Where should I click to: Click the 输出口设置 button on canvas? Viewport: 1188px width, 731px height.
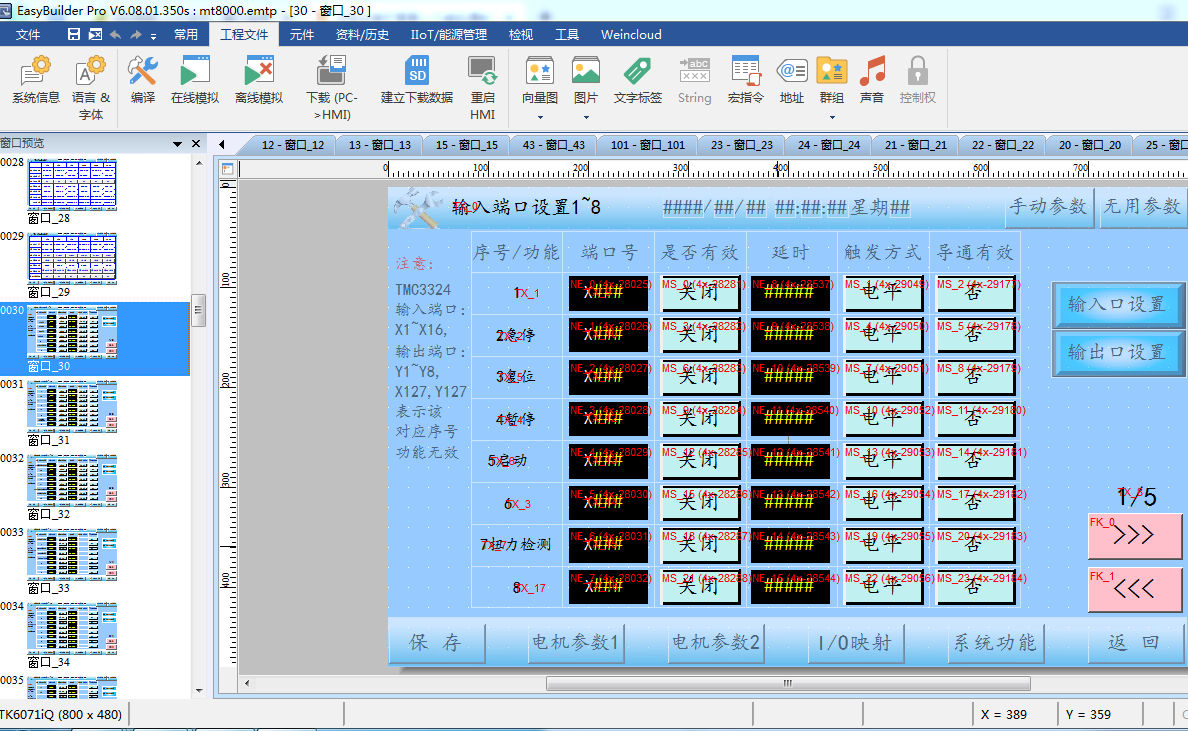[x=1117, y=353]
